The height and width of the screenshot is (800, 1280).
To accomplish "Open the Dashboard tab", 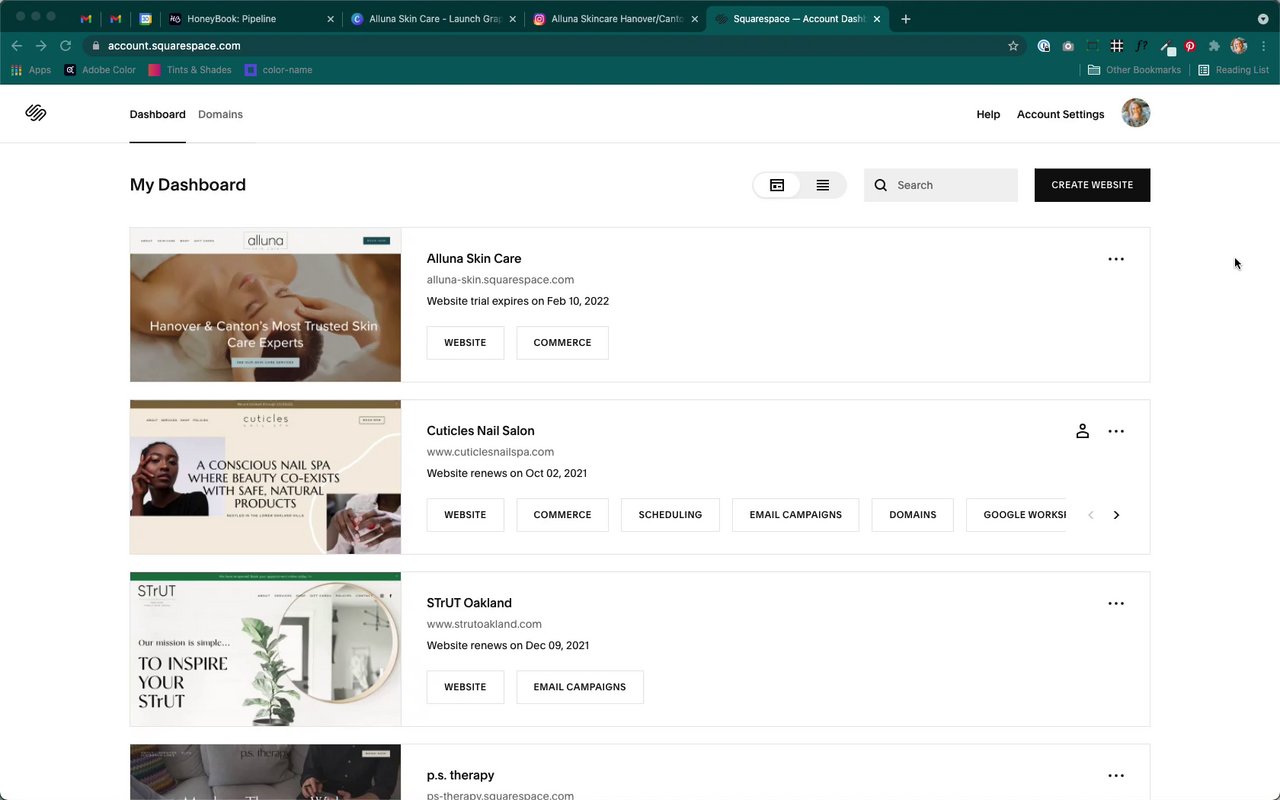I will 157,114.
